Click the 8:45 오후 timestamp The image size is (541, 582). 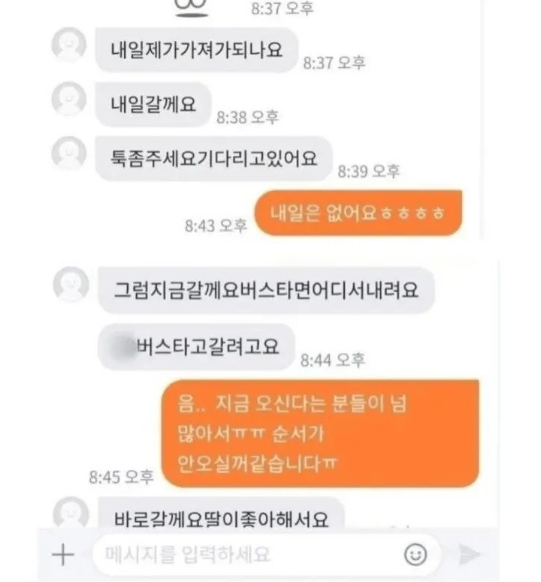tap(121, 477)
